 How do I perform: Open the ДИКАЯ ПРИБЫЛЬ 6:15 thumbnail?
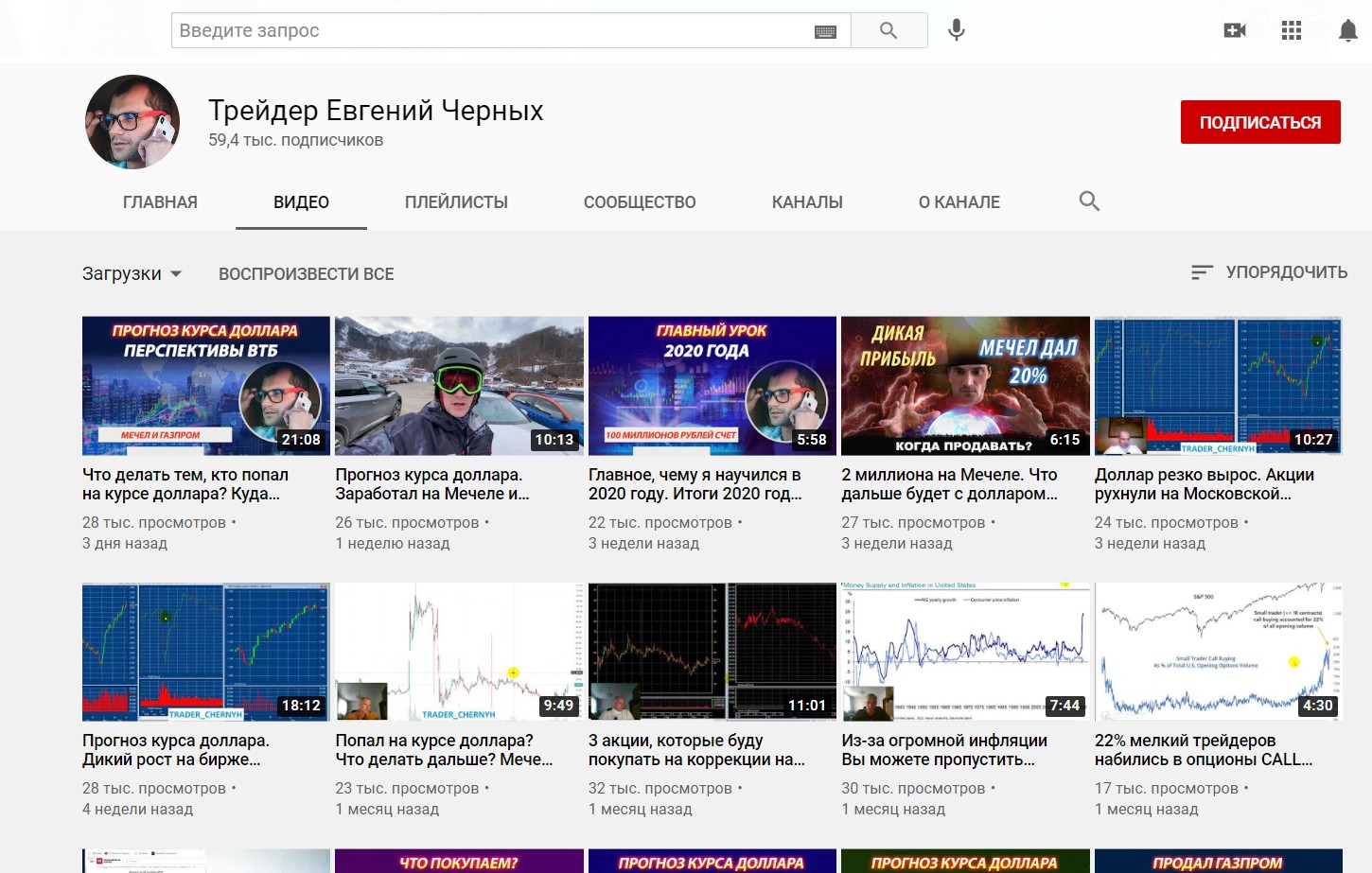click(x=965, y=386)
